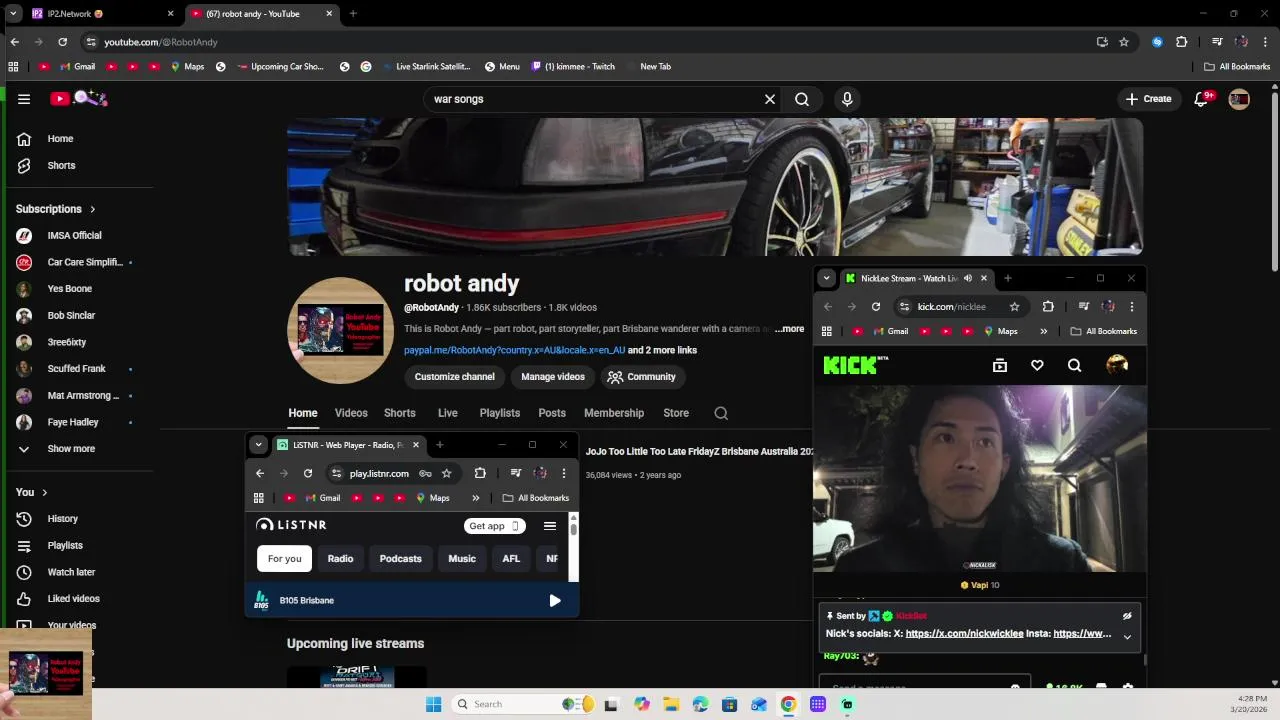Image resolution: width=1280 pixels, height=720 pixels.
Task: Open the paypal.me/RobotAndy link
Action: pos(514,350)
